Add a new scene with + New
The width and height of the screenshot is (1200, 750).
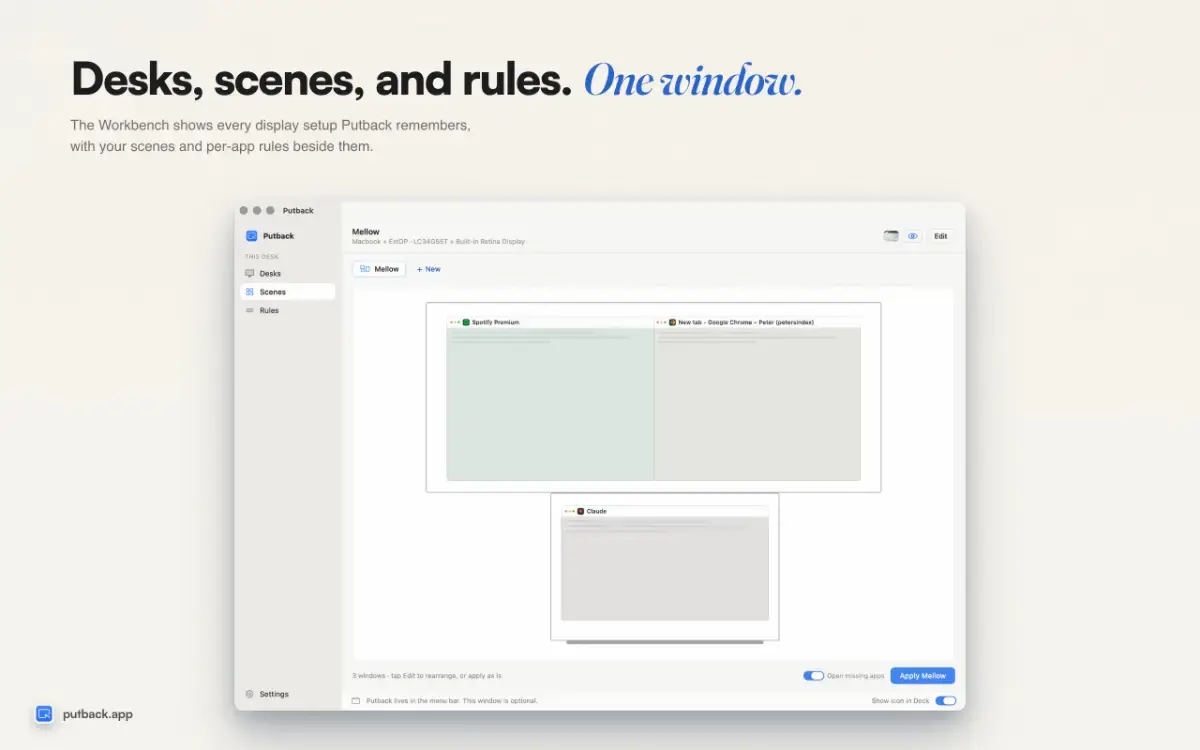pos(429,269)
